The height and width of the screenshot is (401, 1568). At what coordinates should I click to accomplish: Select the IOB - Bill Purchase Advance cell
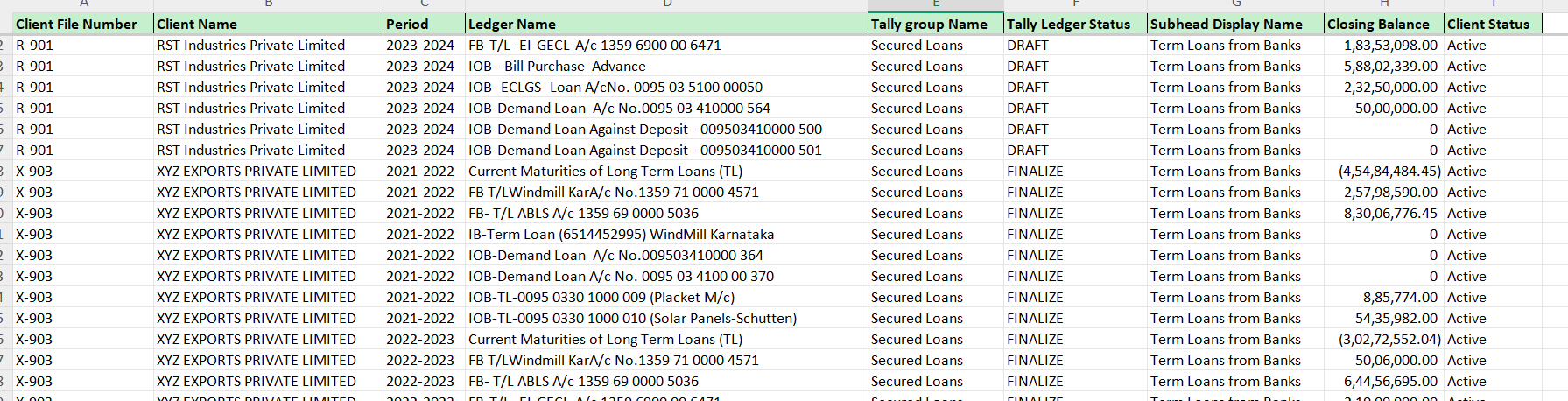[x=557, y=67]
